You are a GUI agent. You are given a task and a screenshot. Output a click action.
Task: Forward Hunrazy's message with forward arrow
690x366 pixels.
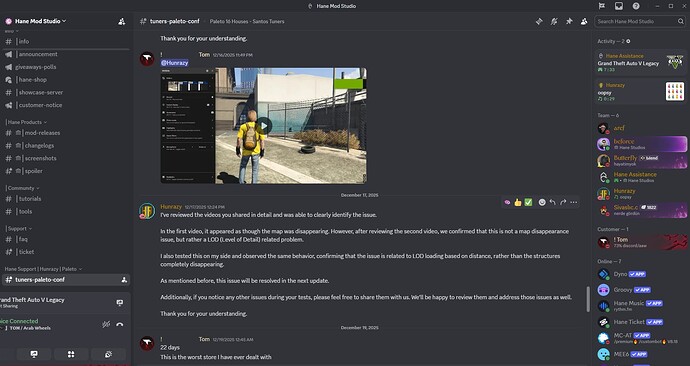coord(563,202)
